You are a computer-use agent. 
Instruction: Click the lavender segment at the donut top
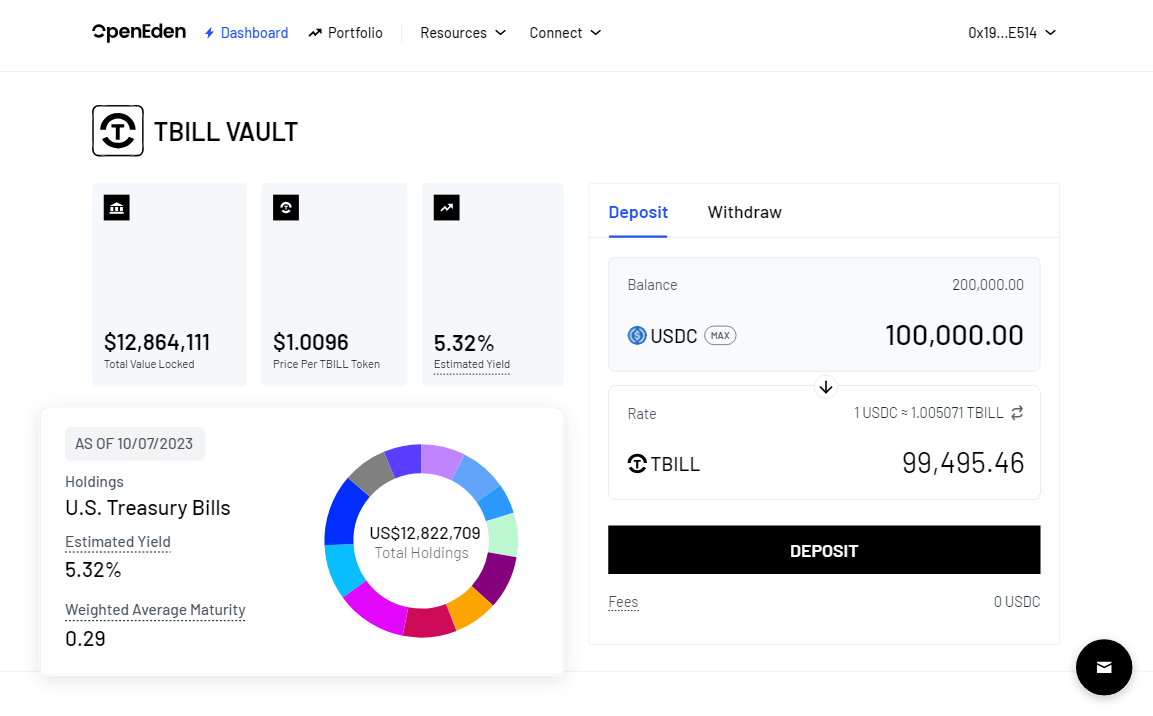442,459
